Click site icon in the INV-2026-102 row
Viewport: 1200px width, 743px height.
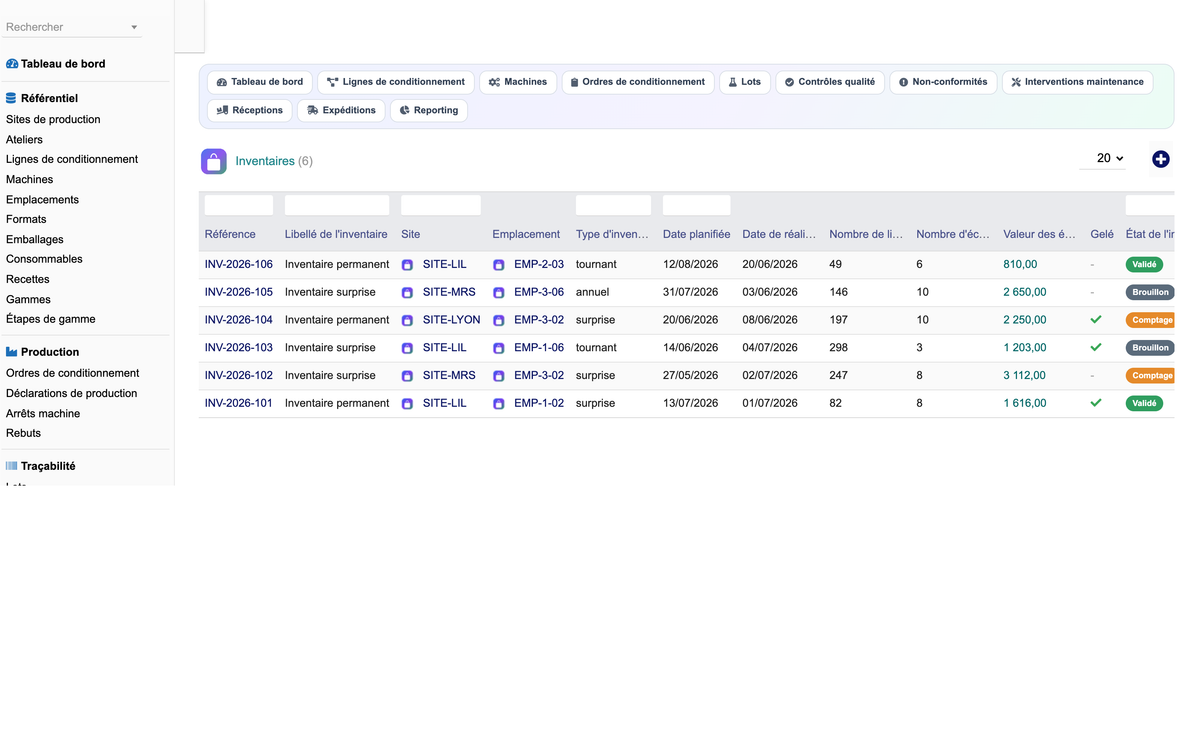[x=407, y=377]
